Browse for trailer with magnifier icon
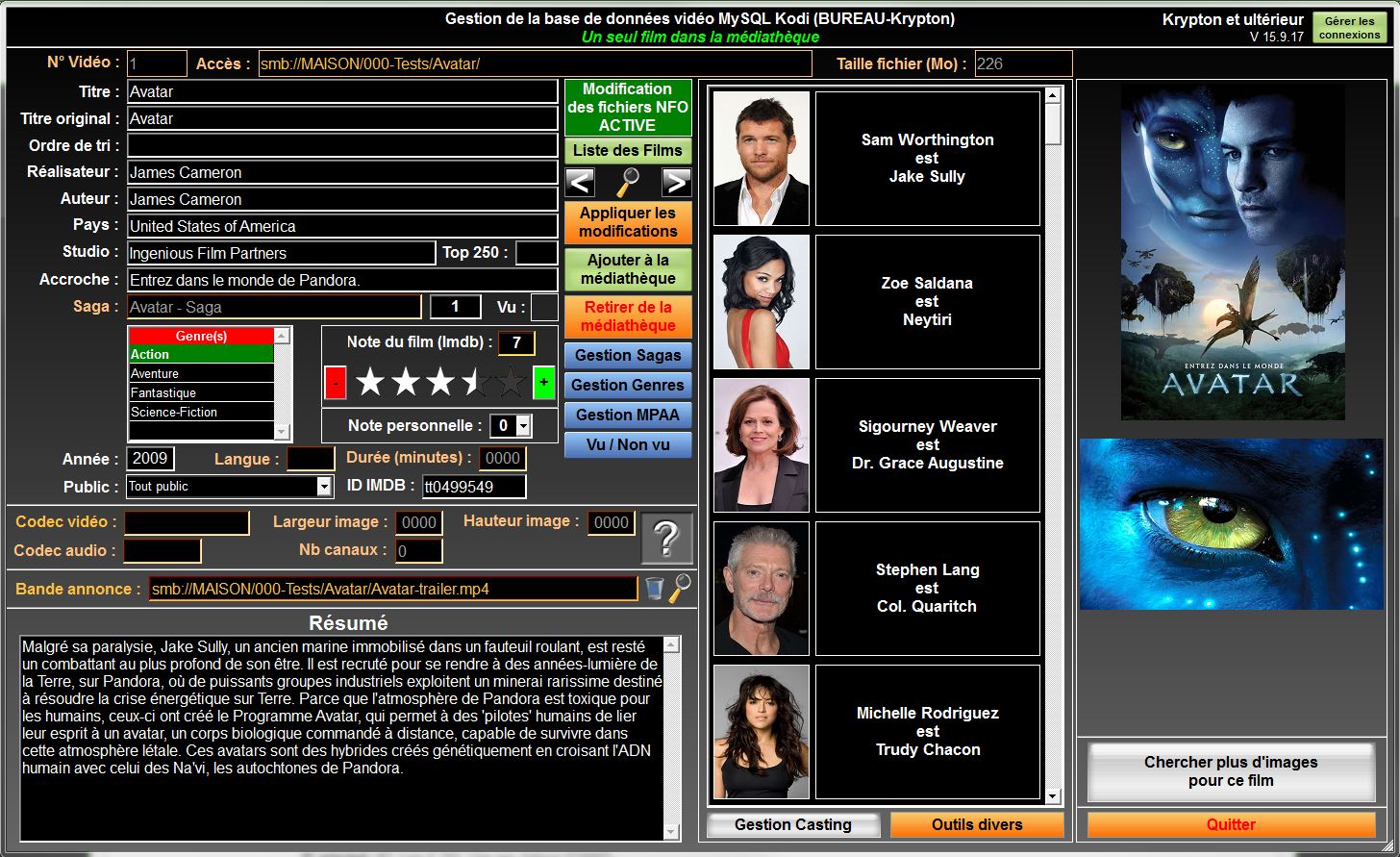The height and width of the screenshot is (857, 1400). coord(680,588)
